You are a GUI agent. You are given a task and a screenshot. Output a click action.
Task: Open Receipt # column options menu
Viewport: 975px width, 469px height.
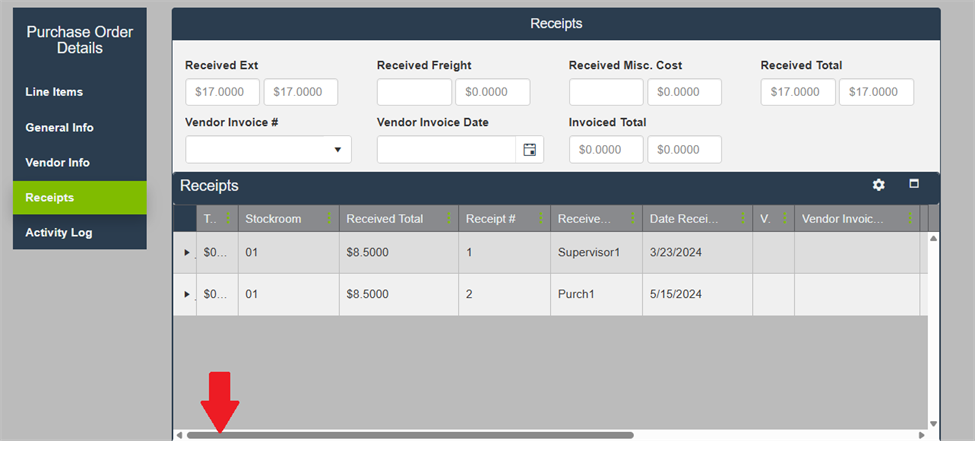tap(541, 219)
